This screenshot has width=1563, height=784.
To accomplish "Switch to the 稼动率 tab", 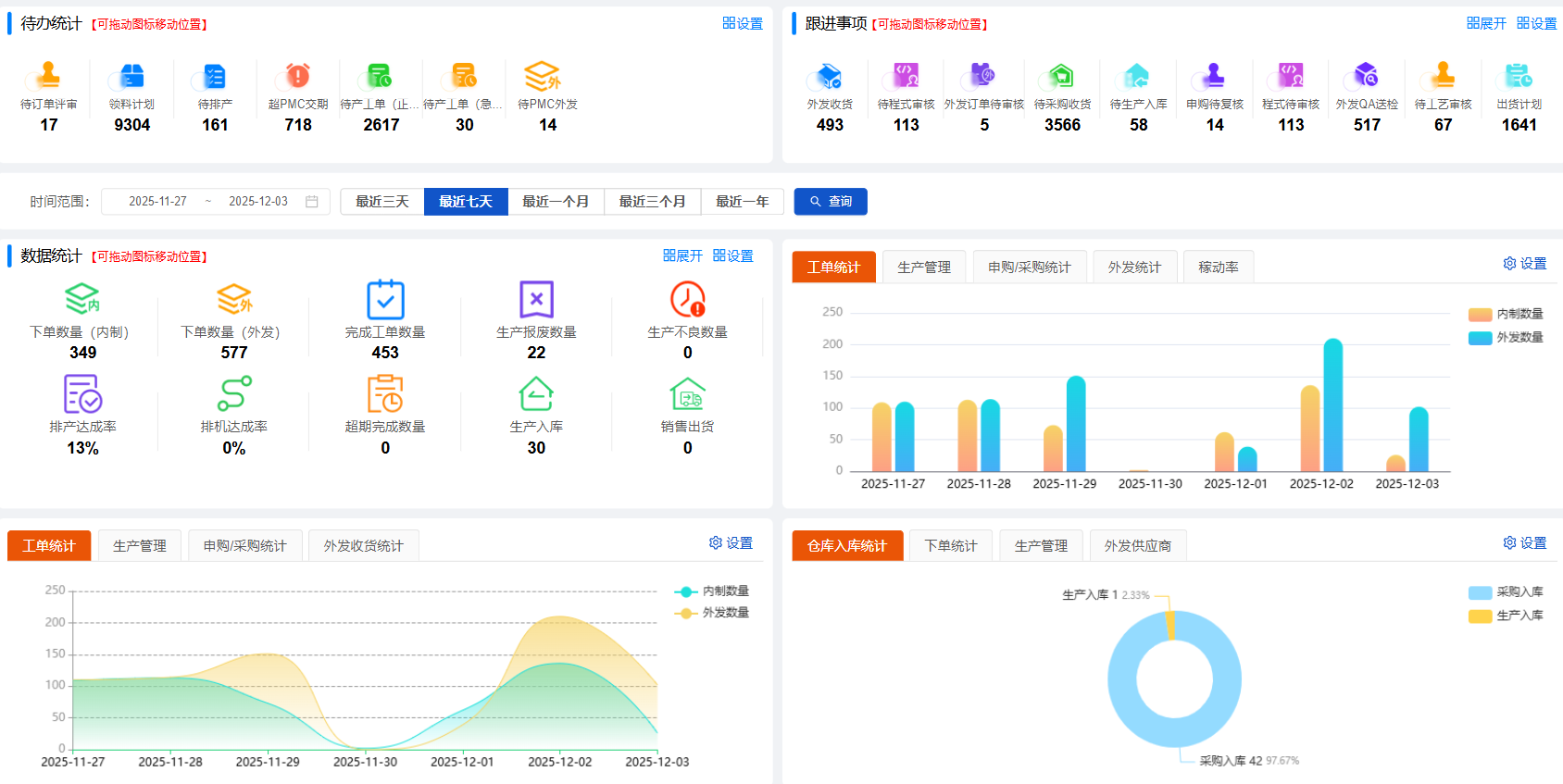I will [1218, 268].
